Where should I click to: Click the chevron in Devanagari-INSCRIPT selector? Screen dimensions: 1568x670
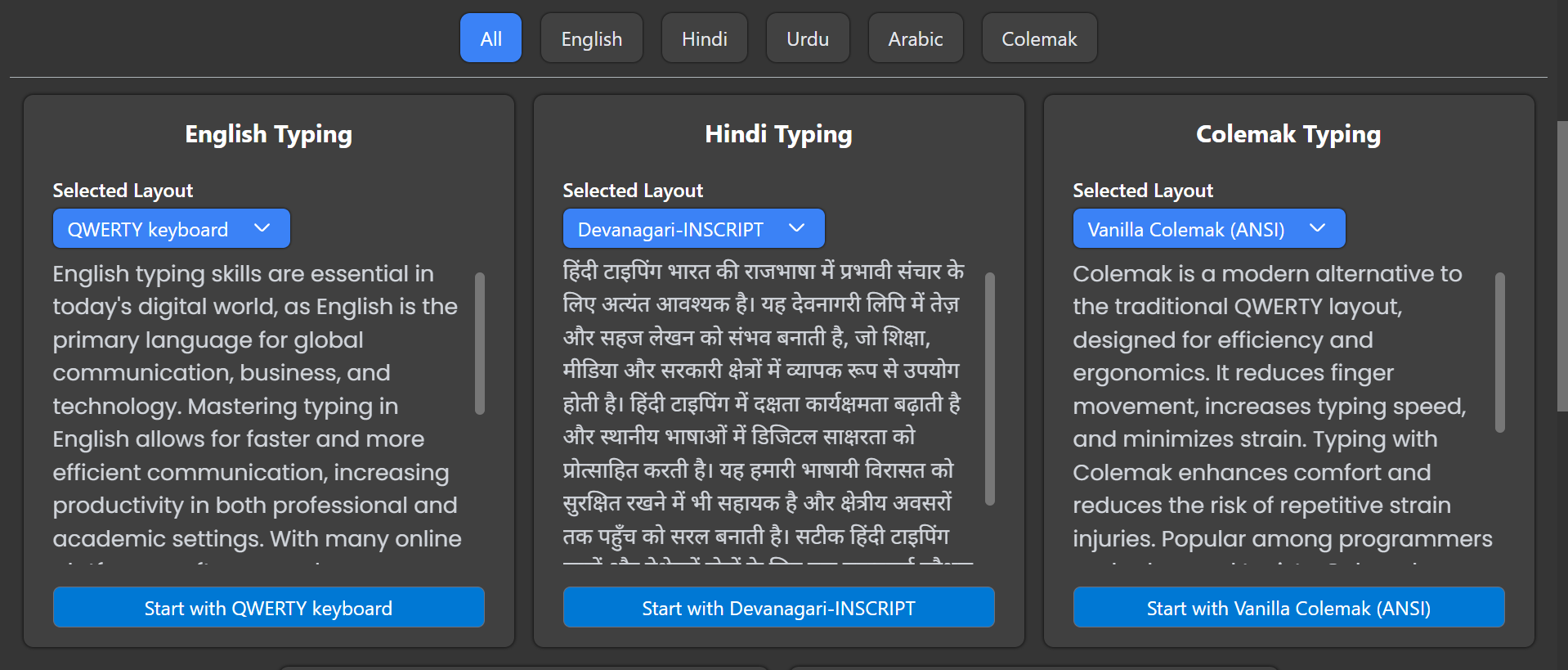(x=797, y=228)
